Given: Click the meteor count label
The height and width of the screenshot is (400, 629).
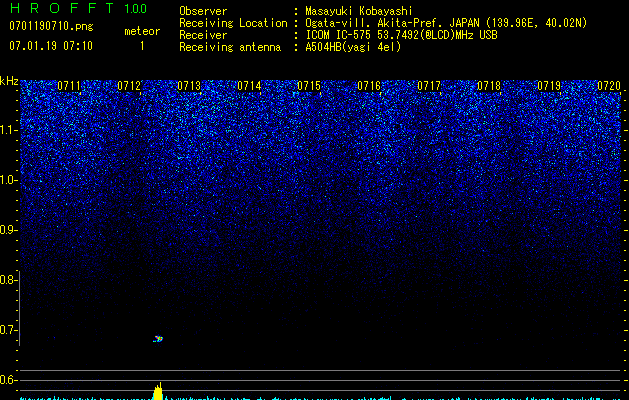Looking at the screenshot, I should coord(142,31).
